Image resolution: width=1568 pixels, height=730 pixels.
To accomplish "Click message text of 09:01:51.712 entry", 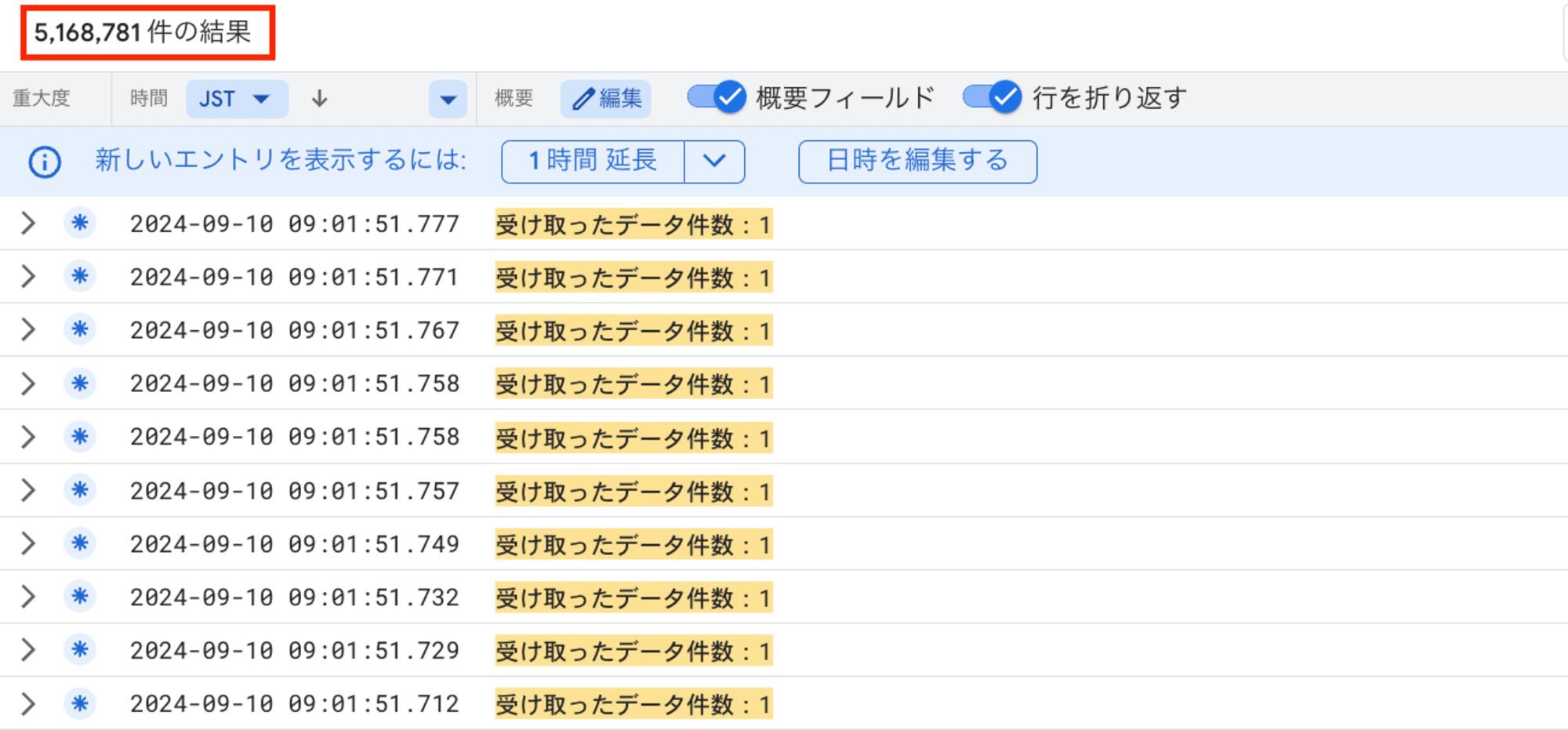I will (633, 704).
